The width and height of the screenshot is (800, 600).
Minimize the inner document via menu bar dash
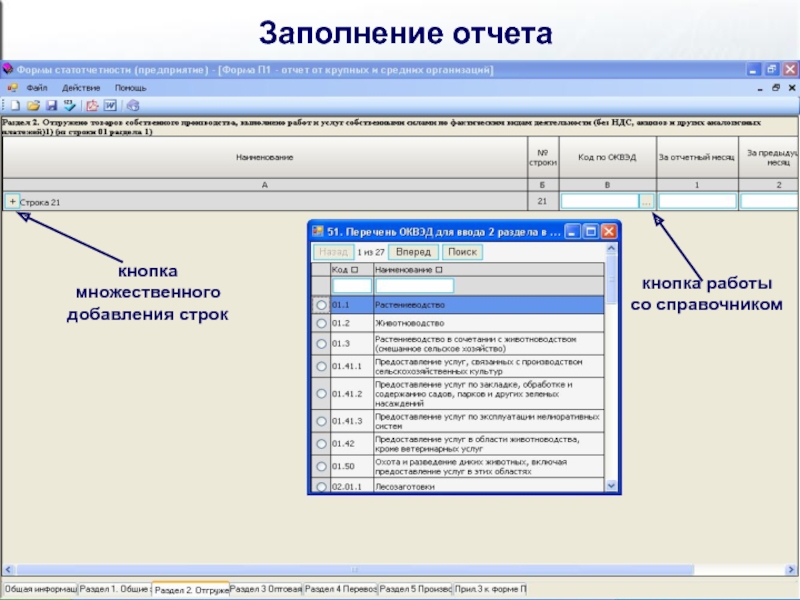(x=760, y=88)
